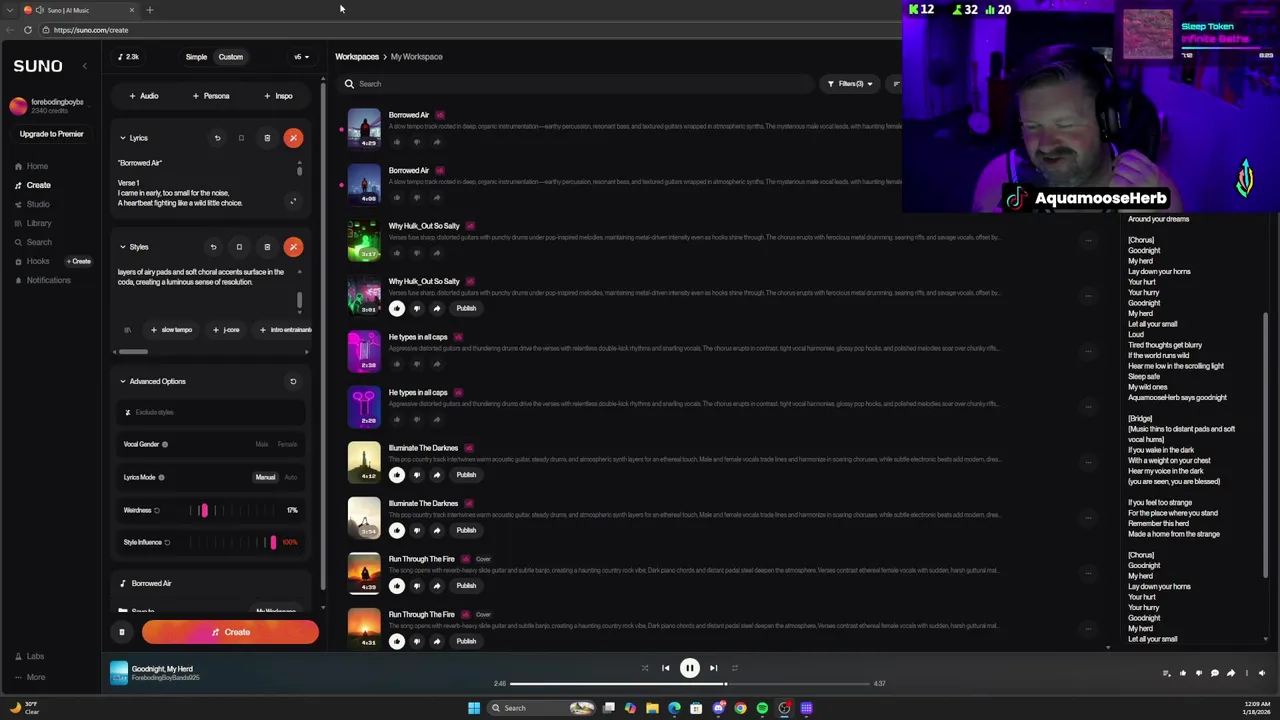1280x720 pixels.
Task: Open the v5 model version dropdown
Action: click(301, 57)
